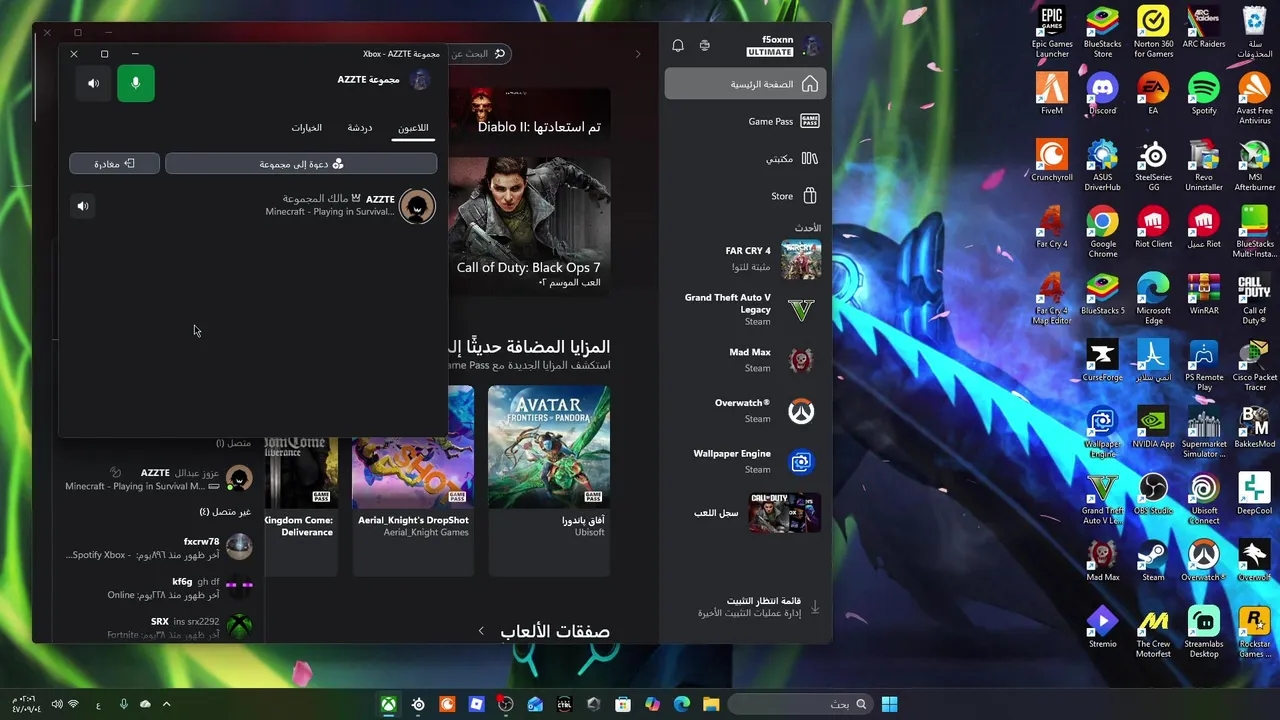Open سجل اللعب play history entry

click(x=745, y=513)
